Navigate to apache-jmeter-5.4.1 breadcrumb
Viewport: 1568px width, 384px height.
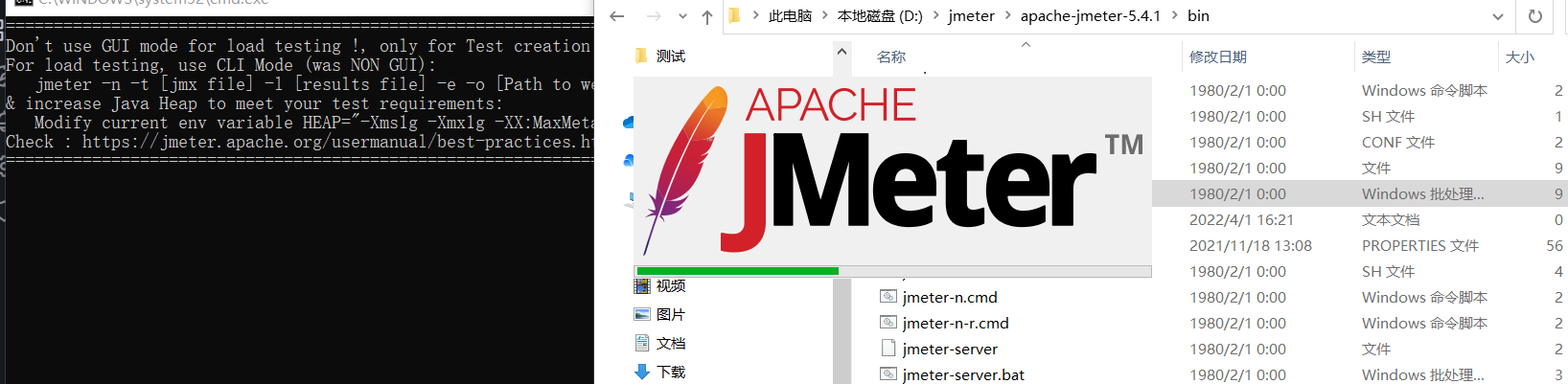tap(1090, 16)
